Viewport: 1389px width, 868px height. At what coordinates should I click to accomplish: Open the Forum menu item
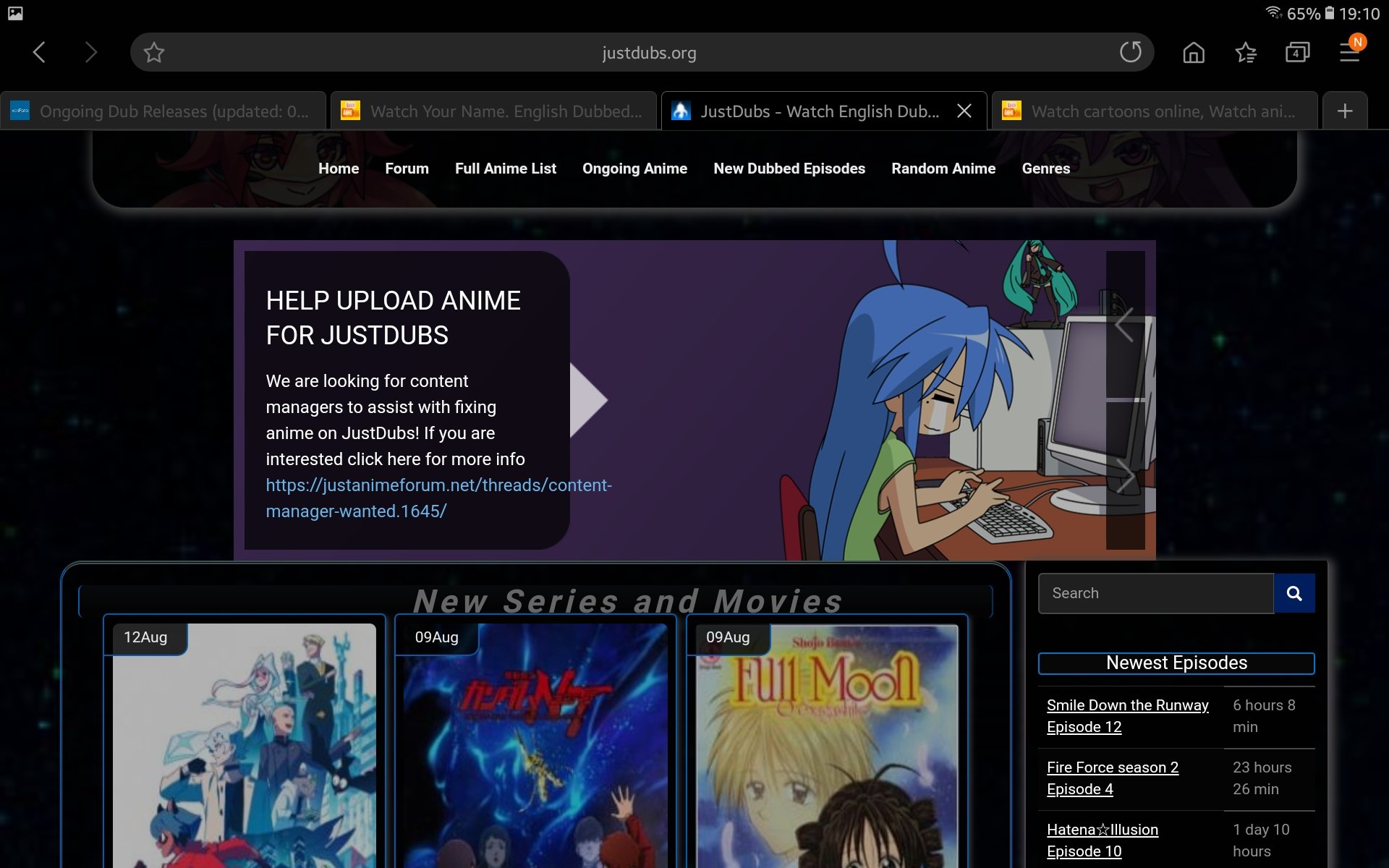[x=407, y=169]
